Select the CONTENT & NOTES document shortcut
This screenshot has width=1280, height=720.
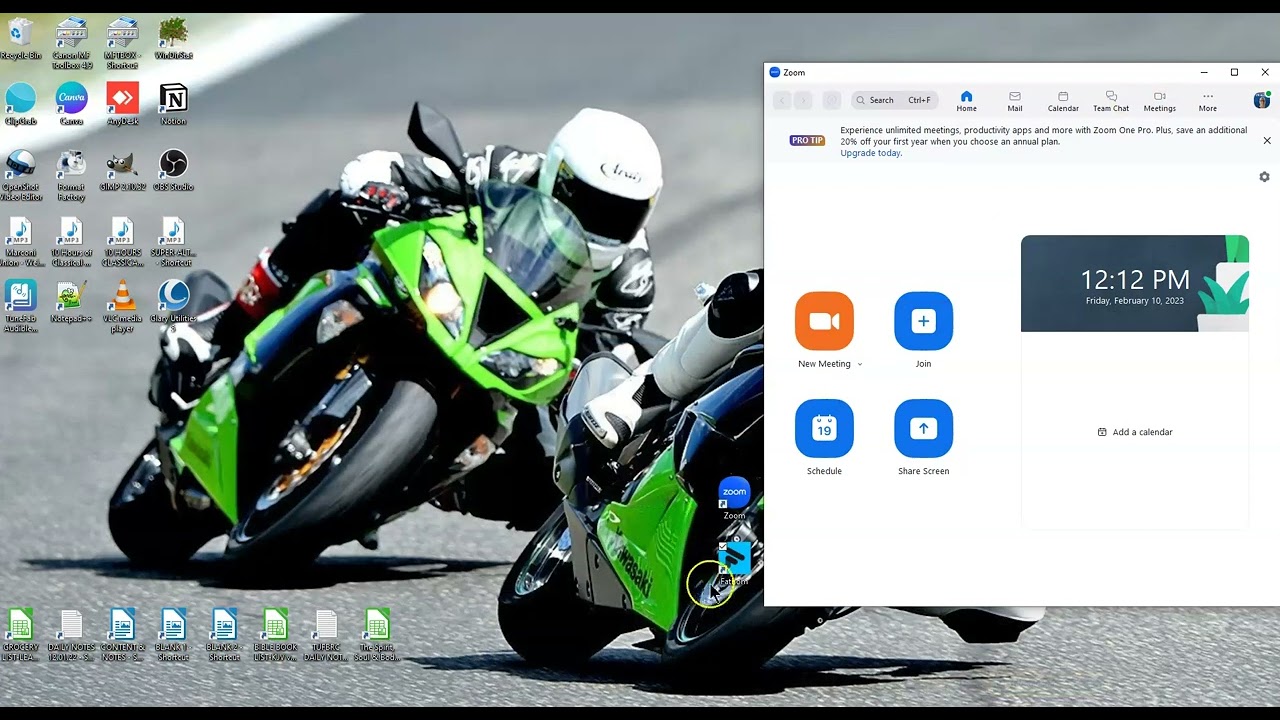point(122,635)
